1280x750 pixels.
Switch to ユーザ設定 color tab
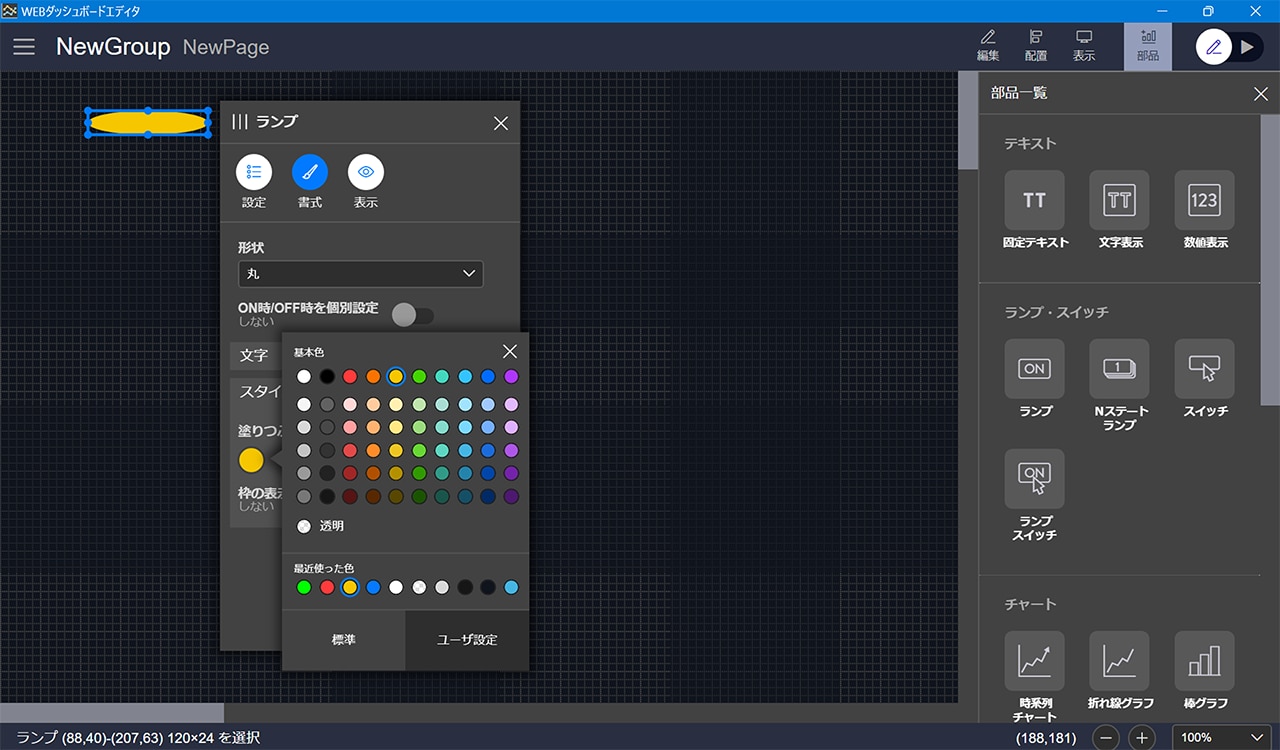click(x=467, y=640)
